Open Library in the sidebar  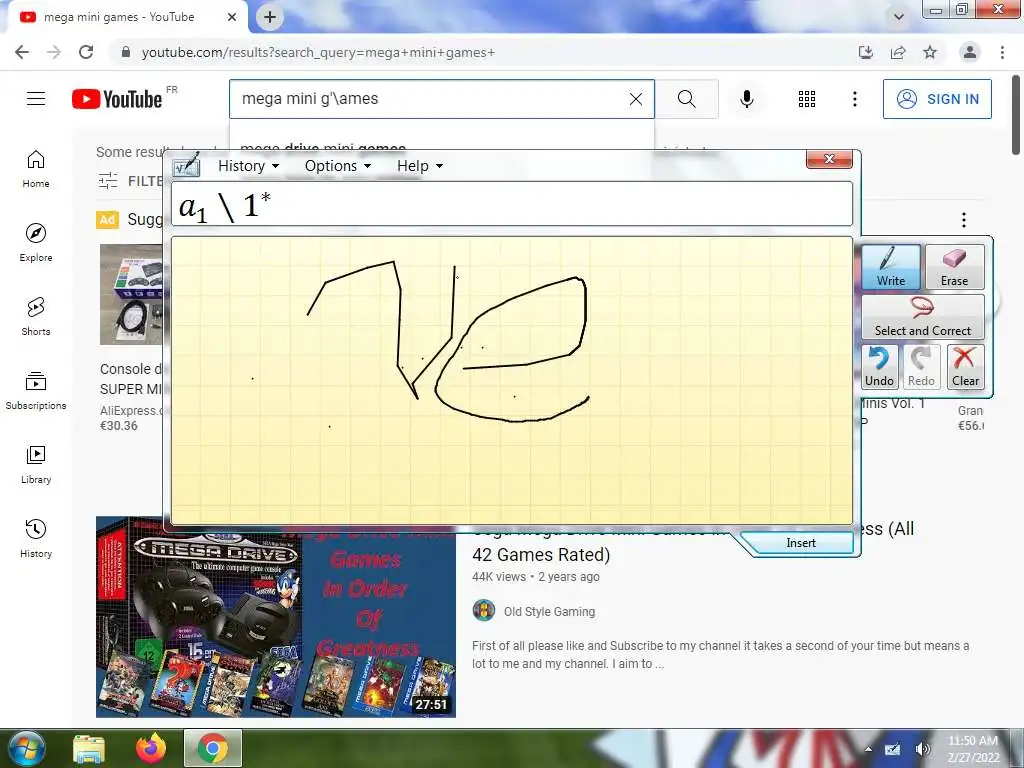click(36, 464)
